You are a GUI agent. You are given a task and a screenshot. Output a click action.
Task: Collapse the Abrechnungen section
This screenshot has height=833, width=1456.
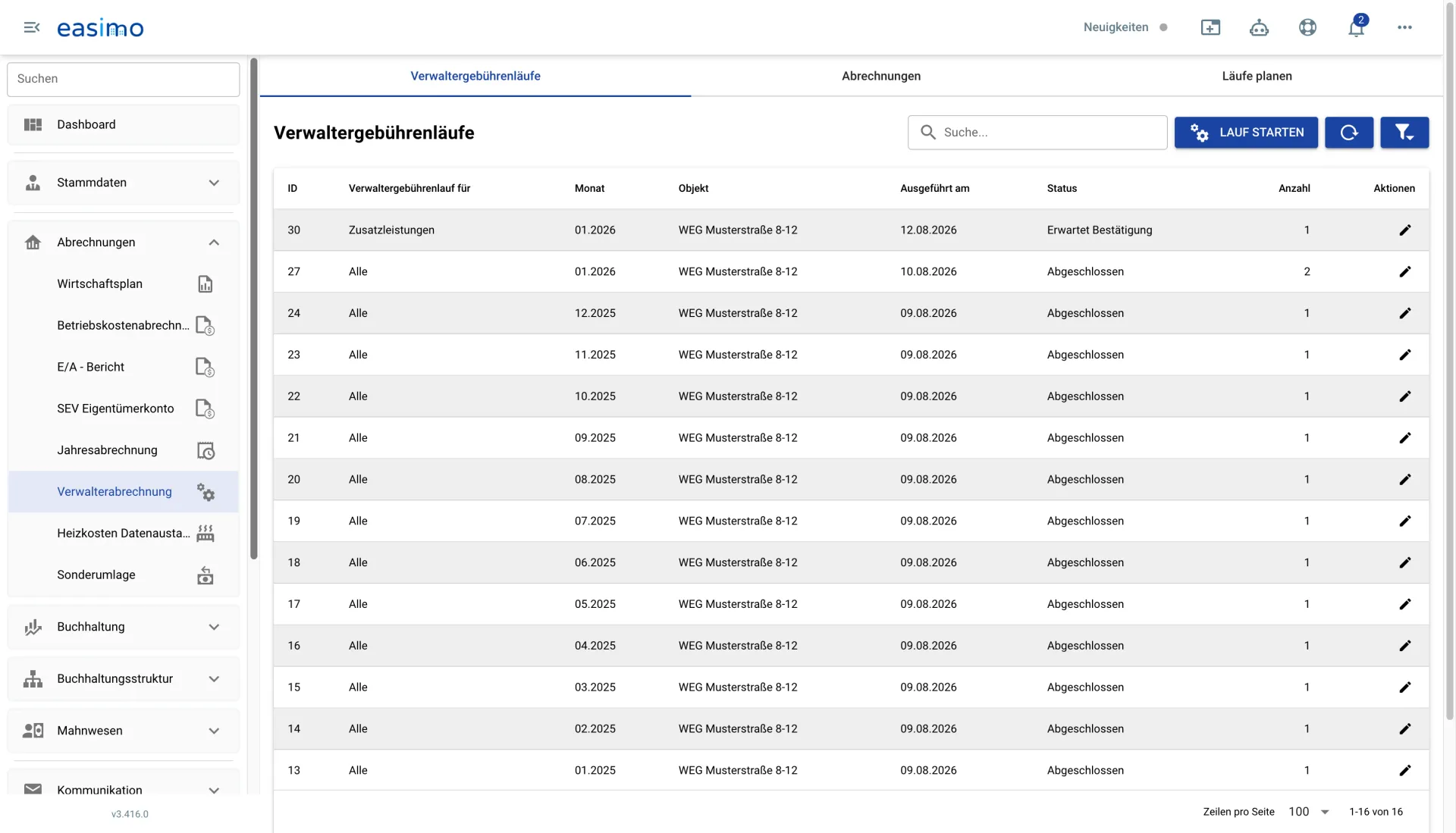coord(124,243)
